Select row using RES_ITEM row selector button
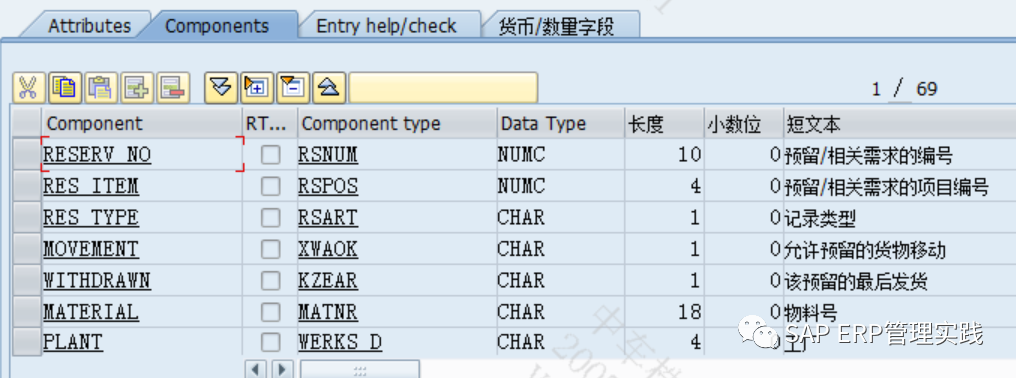 27,186
